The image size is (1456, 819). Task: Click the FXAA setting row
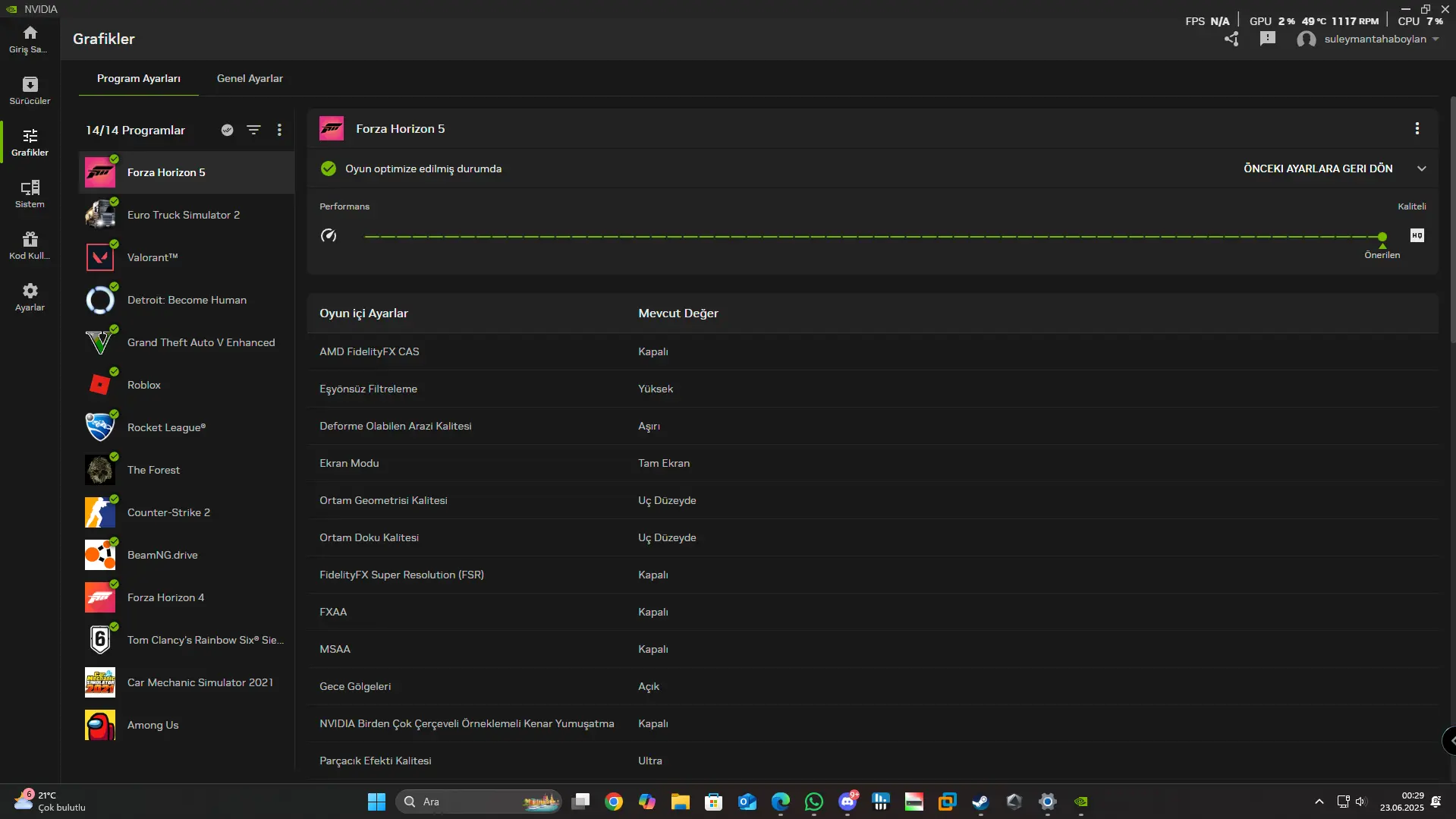tap(873, 612)
